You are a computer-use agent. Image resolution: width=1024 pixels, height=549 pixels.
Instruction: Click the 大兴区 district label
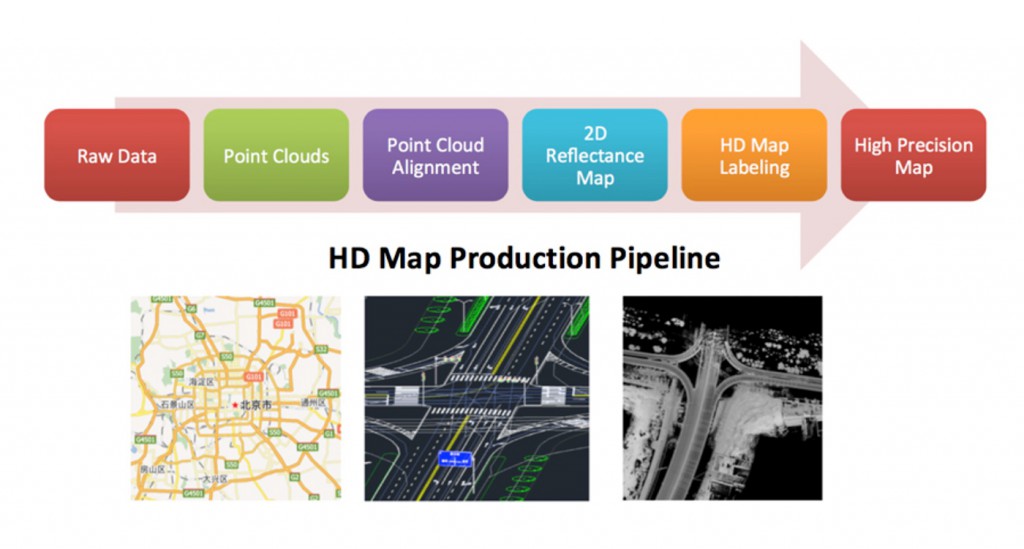coord(216,481)
